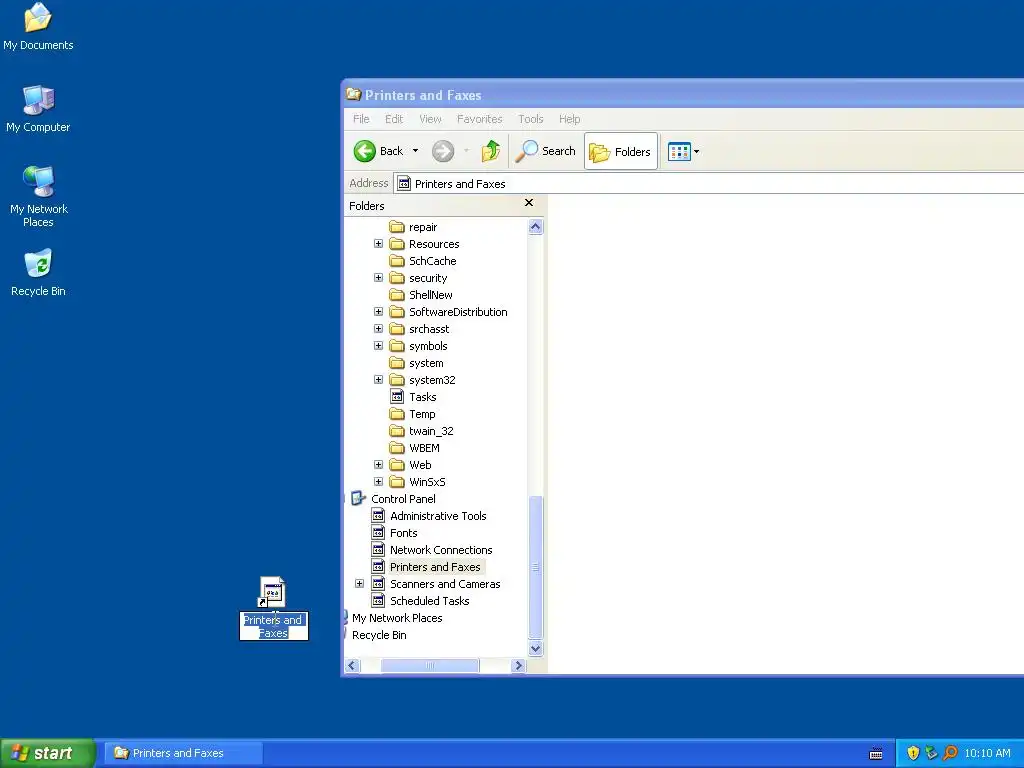This screenshot has width=1024, height=768.
Task: Expand the security folder
Action: tap(378, 278)
